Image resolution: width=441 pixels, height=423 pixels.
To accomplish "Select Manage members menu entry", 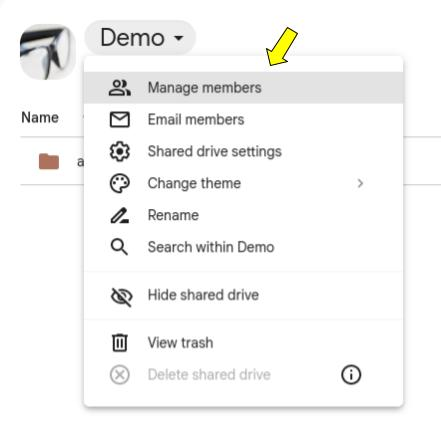I will (243, 88).
